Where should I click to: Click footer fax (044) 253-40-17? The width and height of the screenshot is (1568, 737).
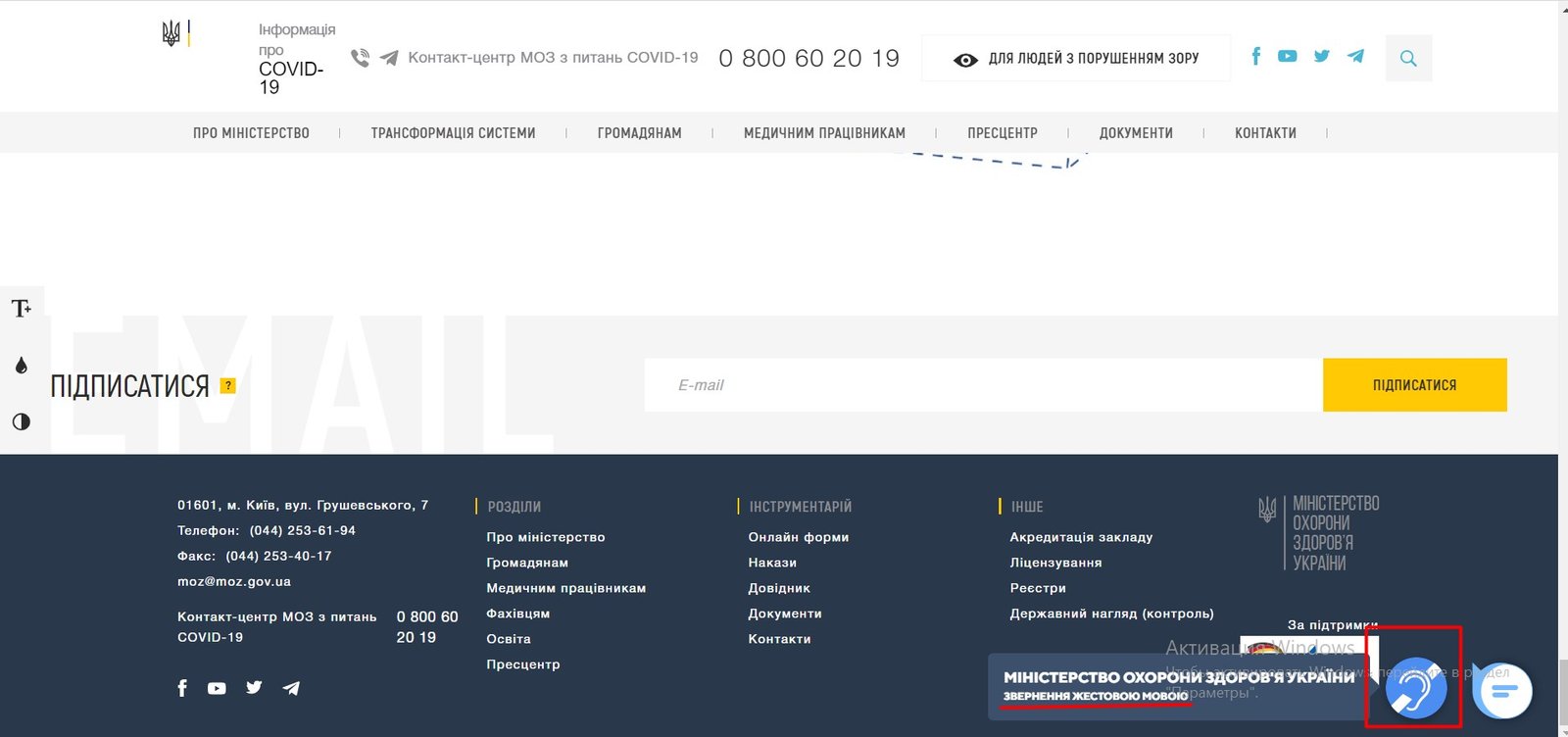click(x=278, y=556)
